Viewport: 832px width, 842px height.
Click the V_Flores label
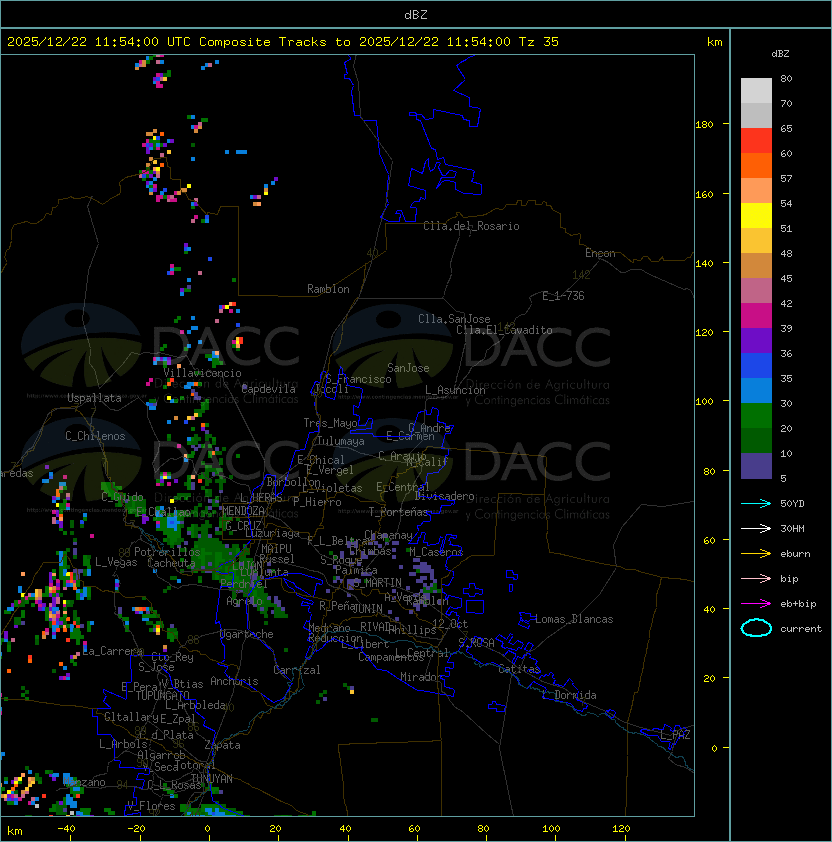(151, 806)
